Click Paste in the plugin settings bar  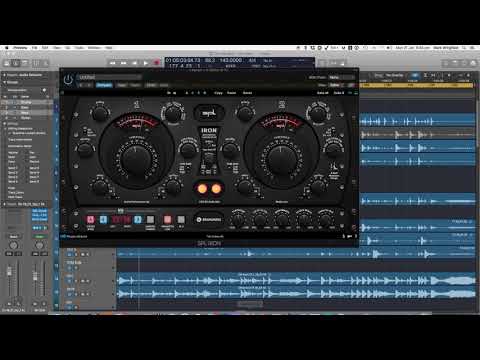231,93
